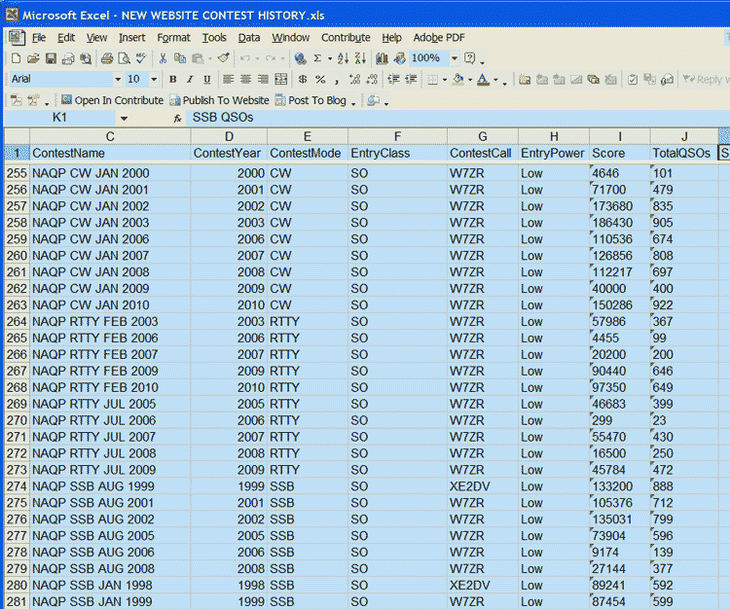Click the Sort Ascending icon
Image resolution: width=730 pixels, height=609 pixels.
coord(343,59)
